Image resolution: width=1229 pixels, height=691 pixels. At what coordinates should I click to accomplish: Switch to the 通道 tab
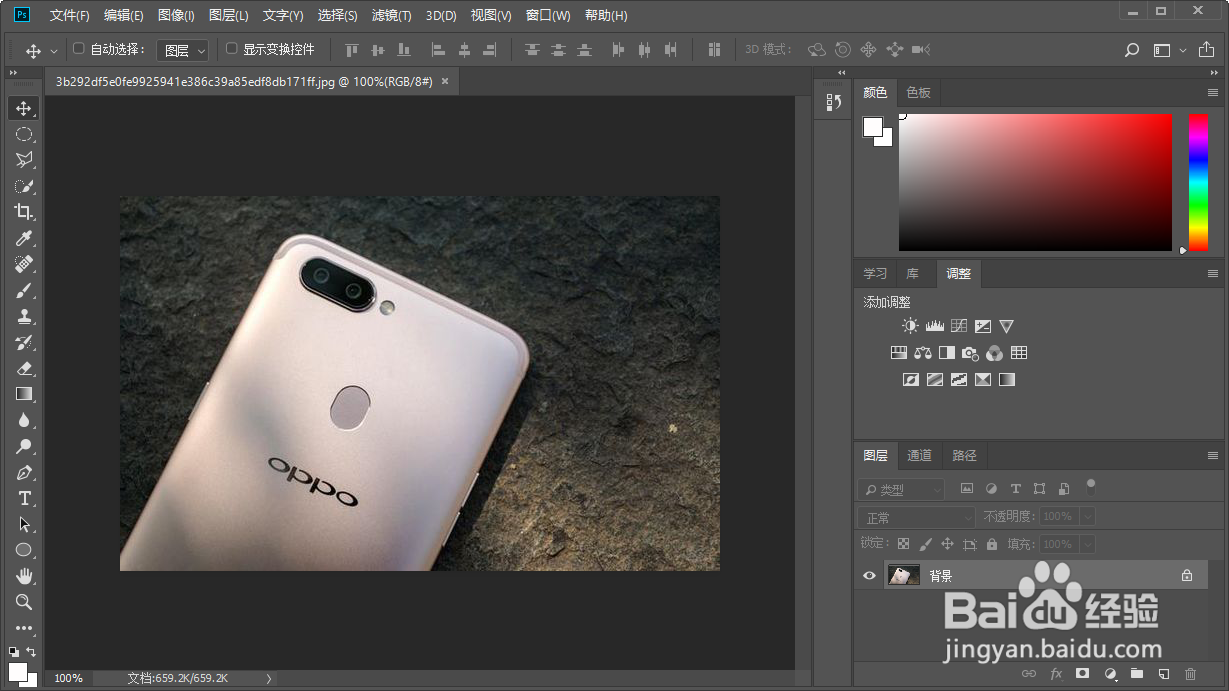(x=919, y=456)
